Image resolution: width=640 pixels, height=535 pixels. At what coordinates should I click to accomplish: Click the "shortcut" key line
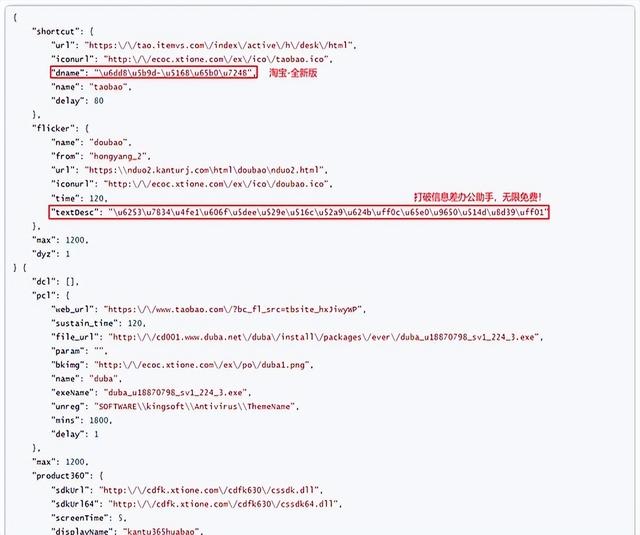point(63,31)
